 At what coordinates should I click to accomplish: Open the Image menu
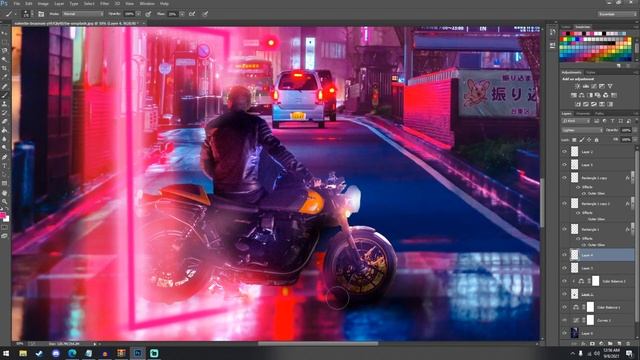click(43, 4)
